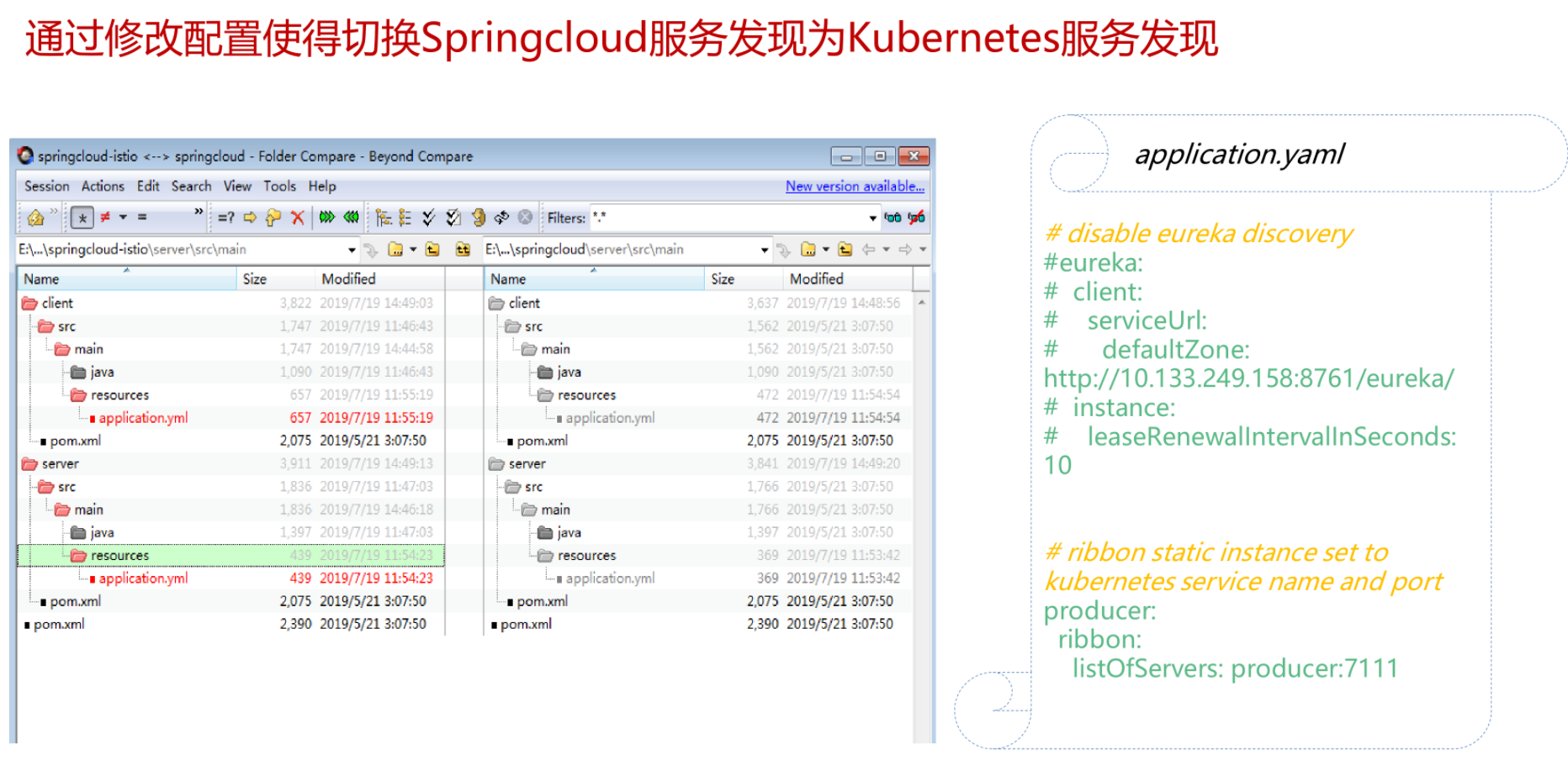Click the Move to Folder icon
This screenshot has height=771, width=1568.
pyautogui.click(x=273, y=218)
